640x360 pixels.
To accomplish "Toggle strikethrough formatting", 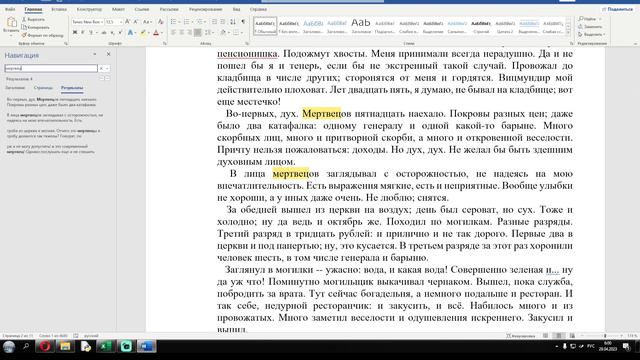I will coord(104,32).
